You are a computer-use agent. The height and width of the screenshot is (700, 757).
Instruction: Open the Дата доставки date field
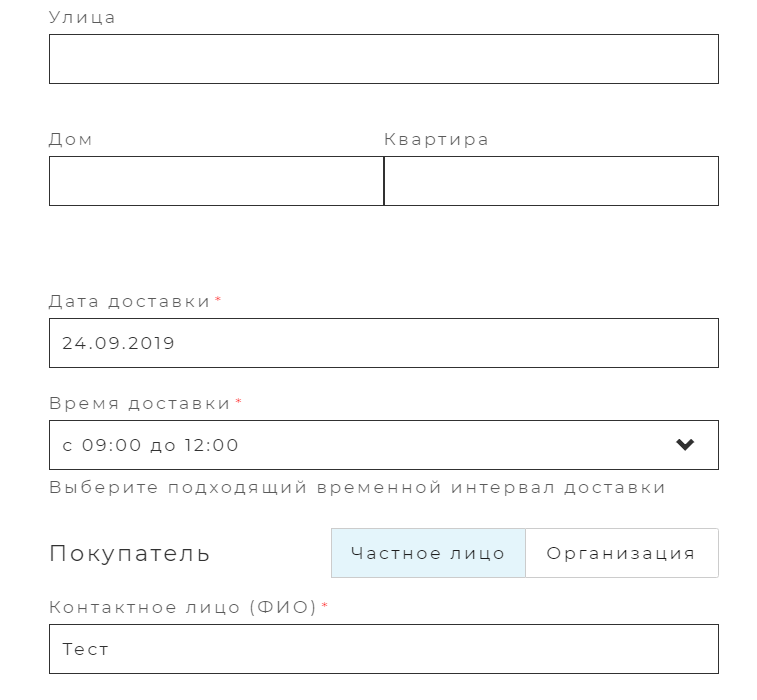pos(384,343)
